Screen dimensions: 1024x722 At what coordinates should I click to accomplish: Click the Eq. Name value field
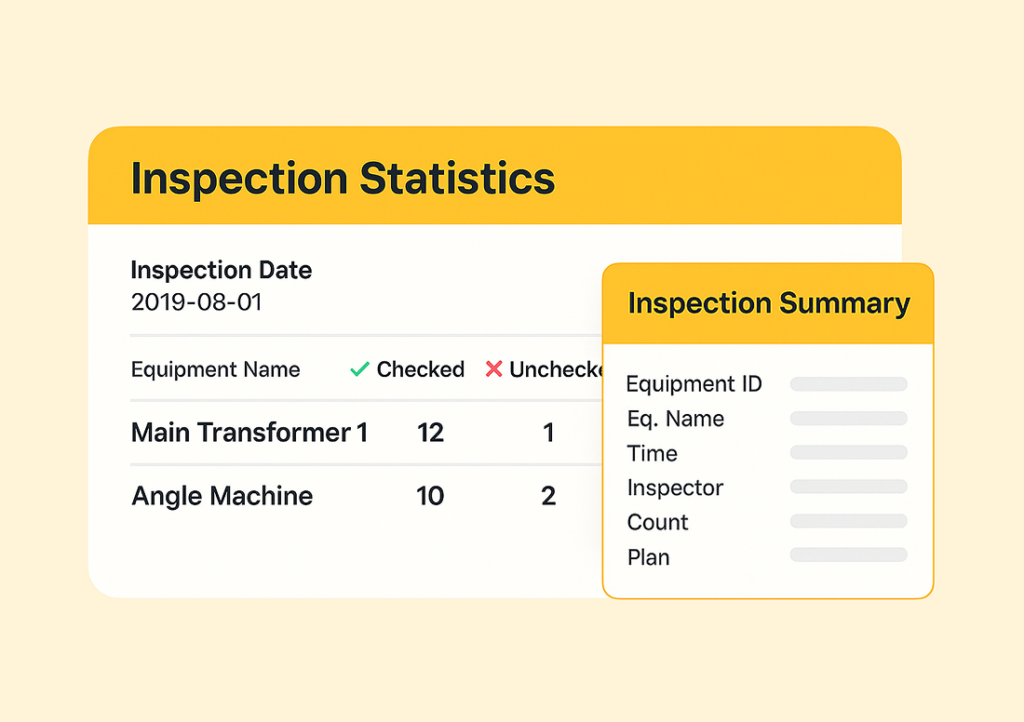point(848,419)
